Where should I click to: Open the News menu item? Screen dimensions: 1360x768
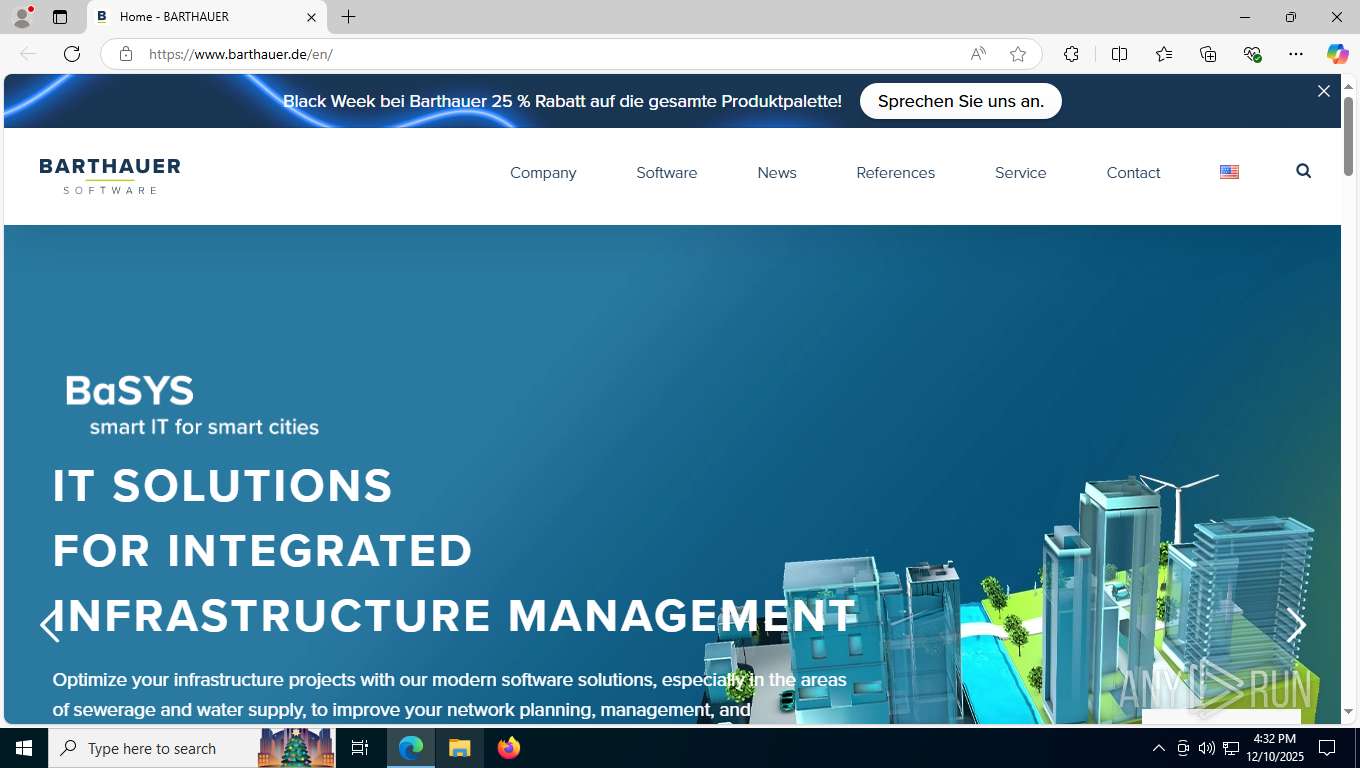(x=777, y=173)
